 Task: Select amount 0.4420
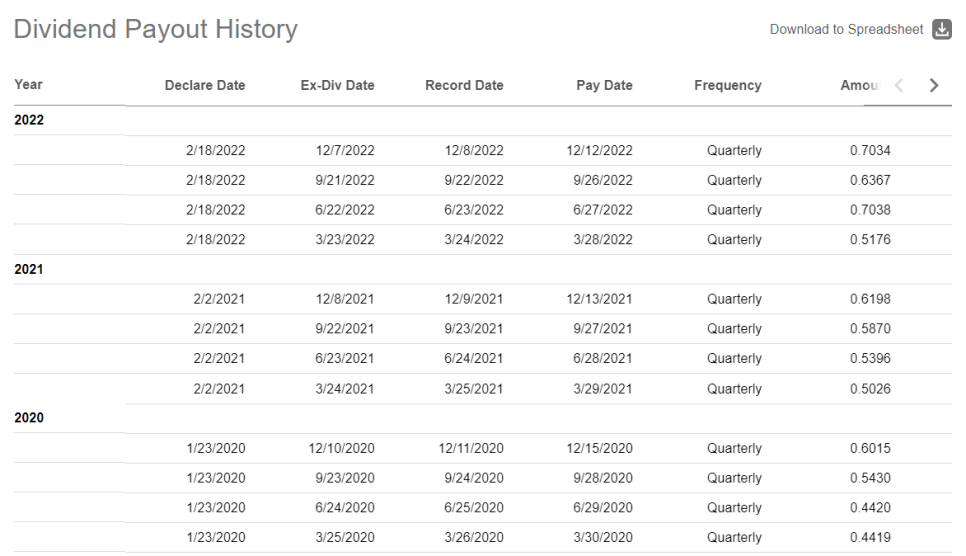tap(870, 507)
